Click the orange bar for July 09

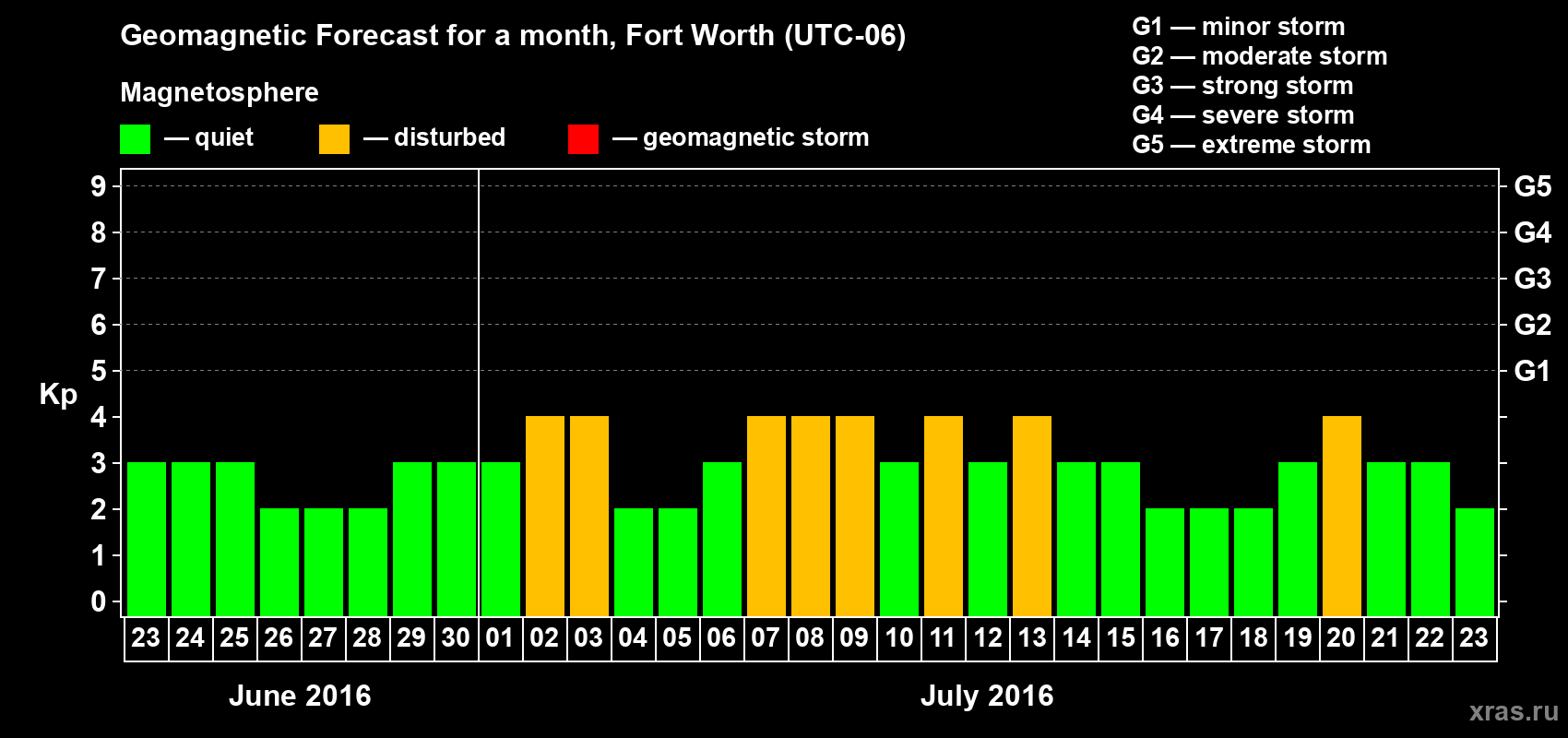855,516
